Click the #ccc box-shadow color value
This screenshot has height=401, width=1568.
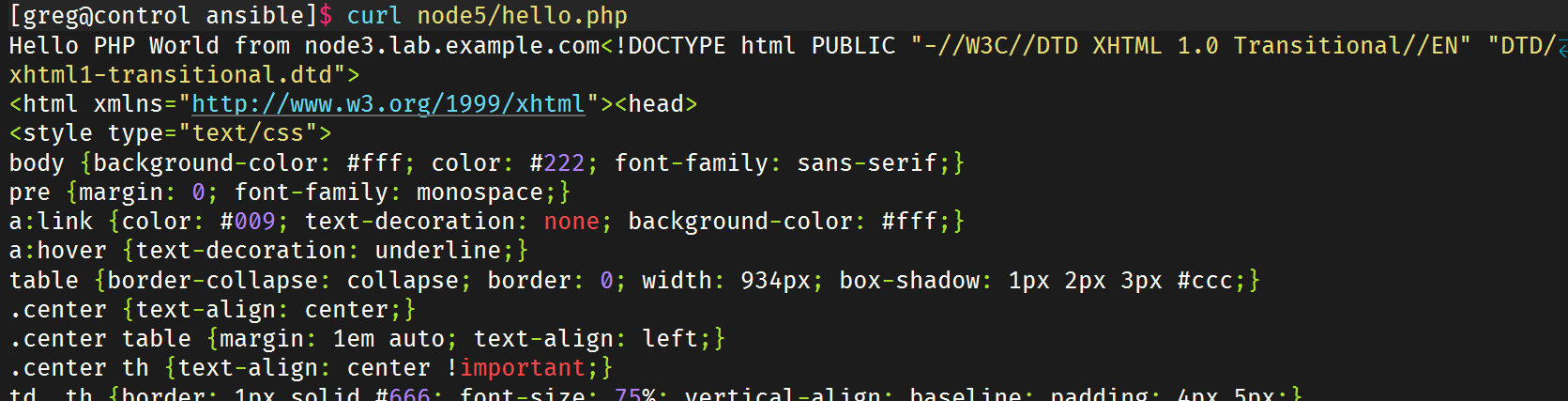[x=1205, y=281]
